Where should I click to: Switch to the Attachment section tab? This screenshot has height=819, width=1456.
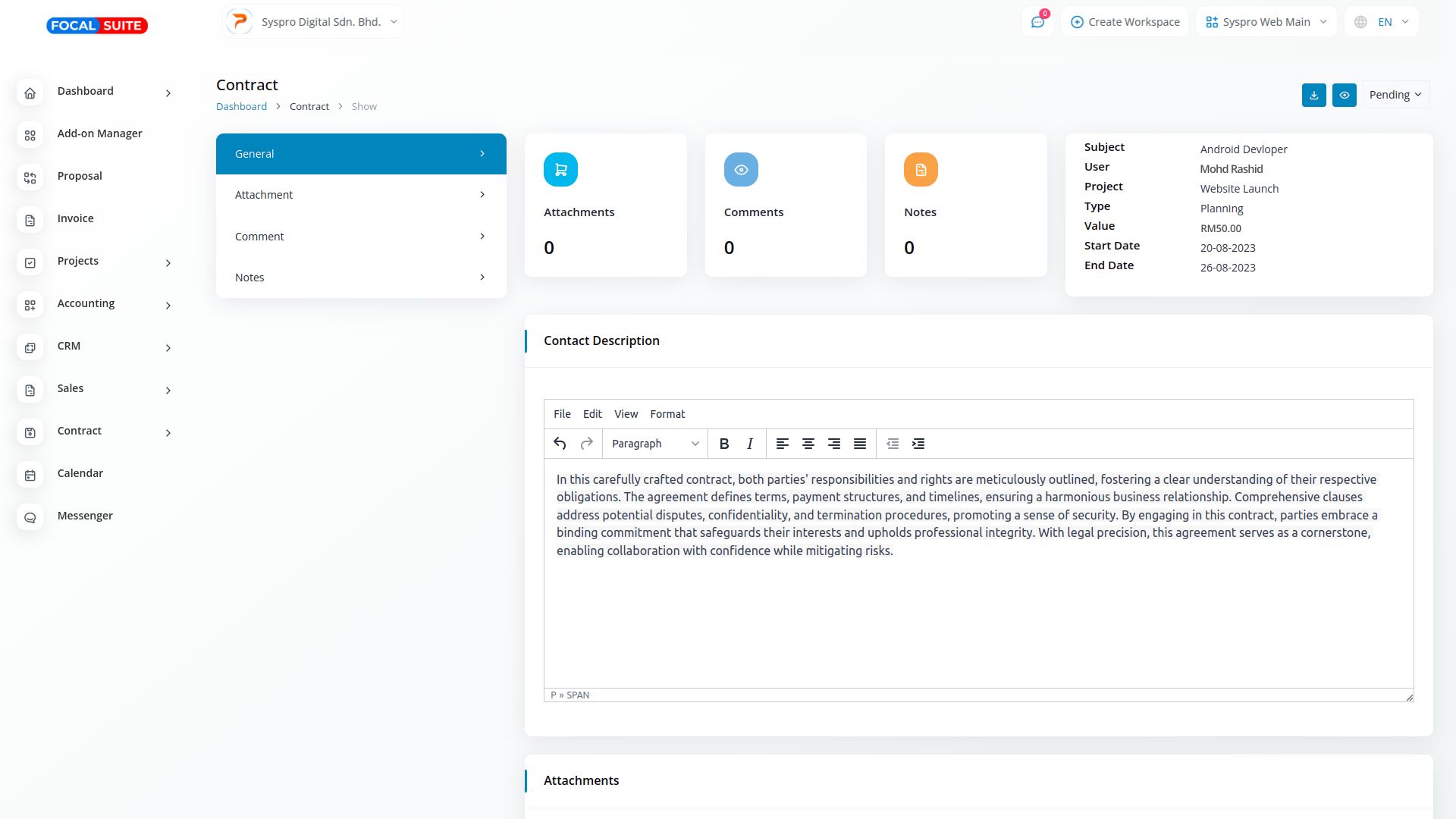click(361, 195)
